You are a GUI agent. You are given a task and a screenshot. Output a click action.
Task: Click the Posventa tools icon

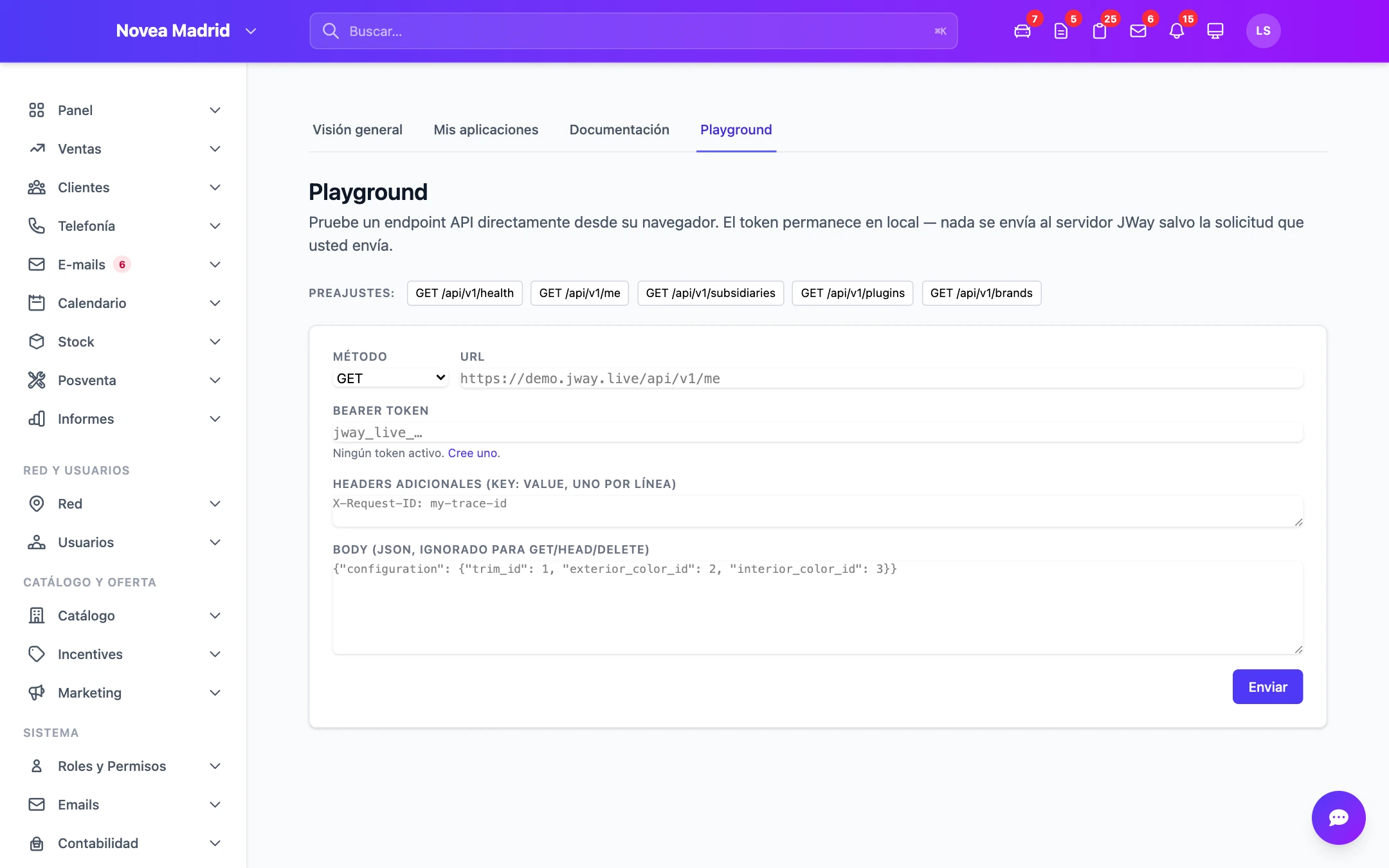(37, 380)
